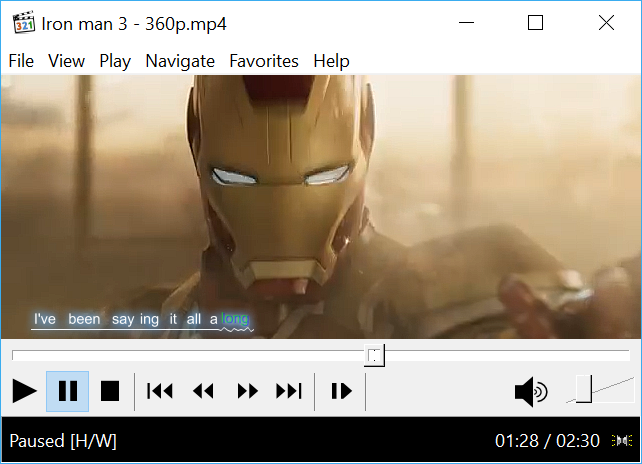Click the volume slider handle

584,391
